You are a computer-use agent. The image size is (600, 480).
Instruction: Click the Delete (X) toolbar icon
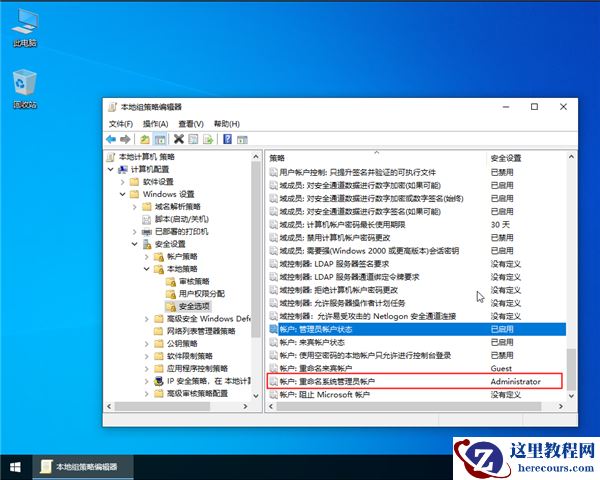click(179, 139)
